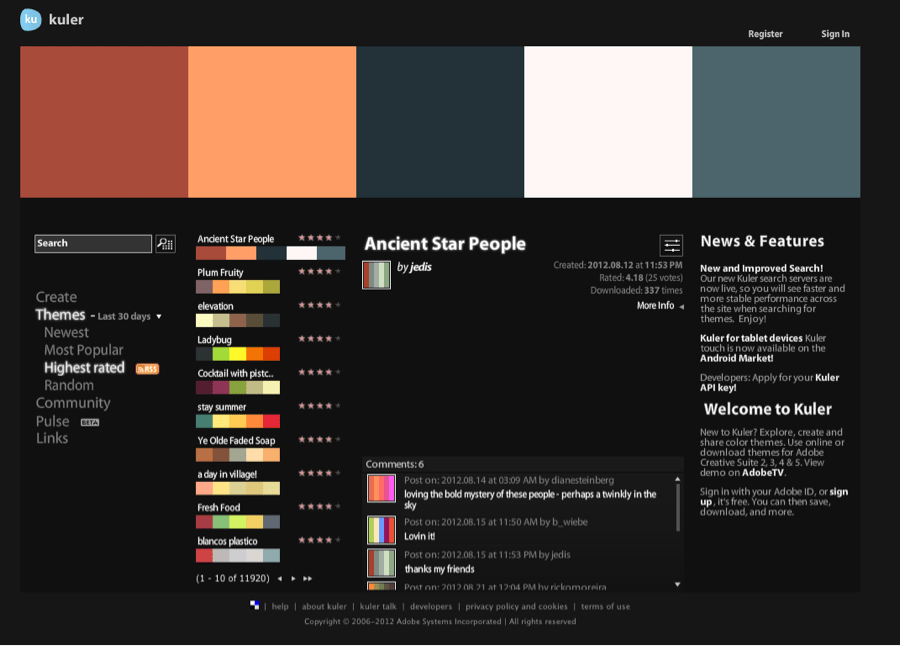Image resolution: width=900 pixels, height=646 pixels.
Task: Open kuler talk footer link
Action: 378,606
